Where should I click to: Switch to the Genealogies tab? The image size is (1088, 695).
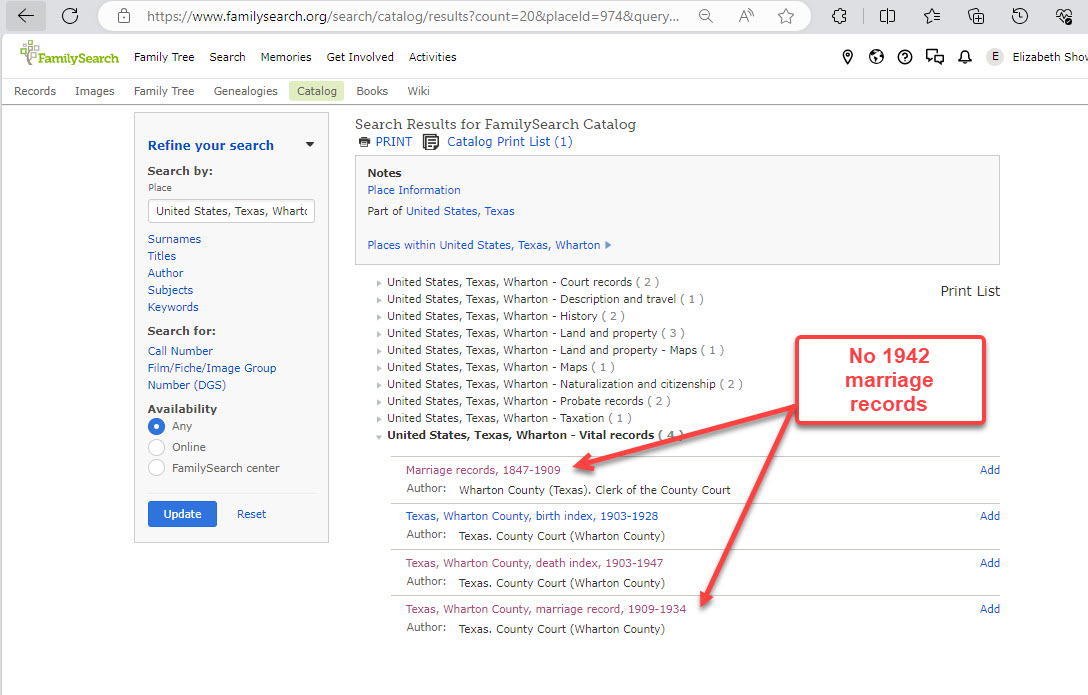tap(246, 91)
